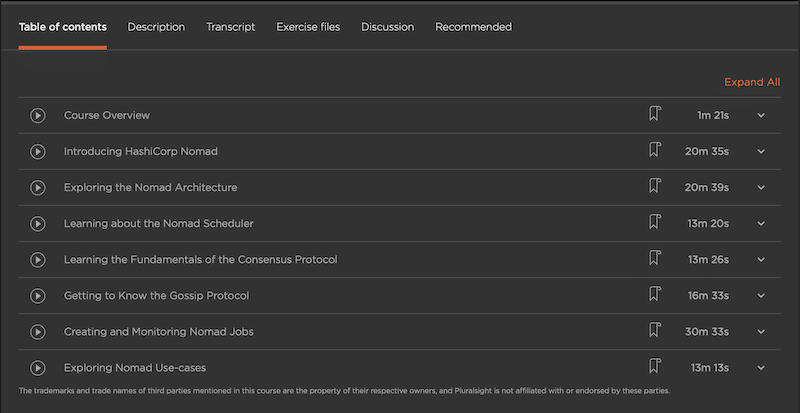
Task: Bookmark Introducing HashiCorp Nomad module
Action: pos(655,150)
